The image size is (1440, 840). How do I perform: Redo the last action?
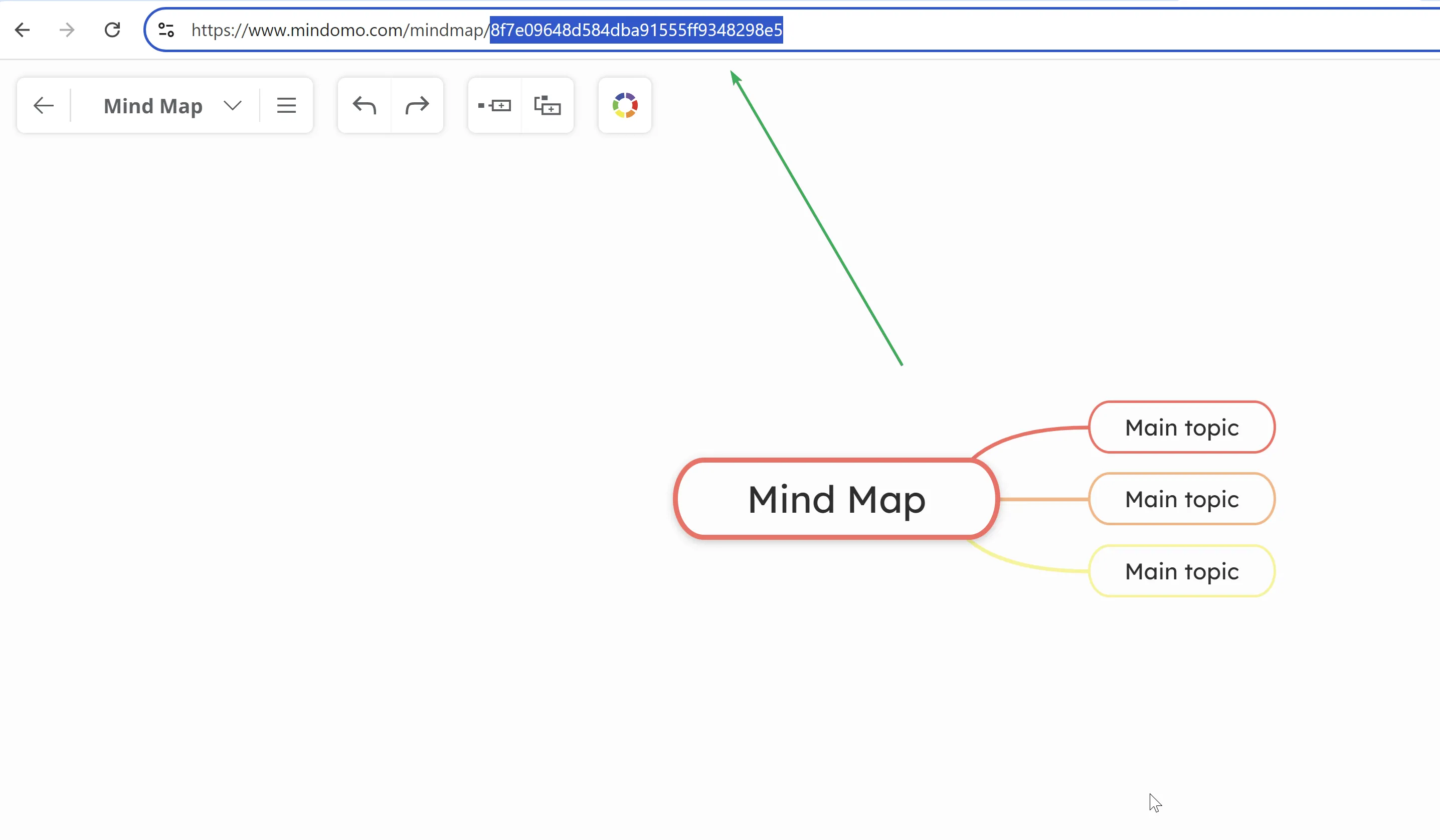point(417,106)
